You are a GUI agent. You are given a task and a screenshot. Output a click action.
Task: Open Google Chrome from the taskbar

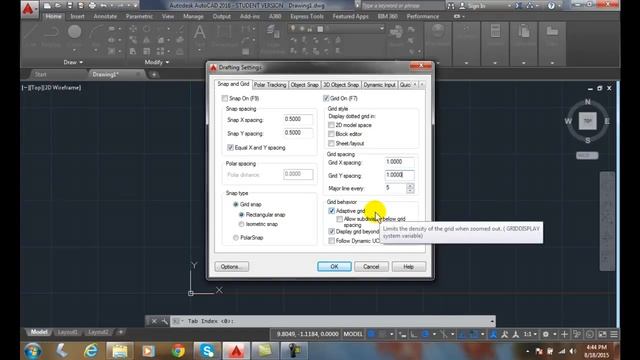tap(178, 351)
